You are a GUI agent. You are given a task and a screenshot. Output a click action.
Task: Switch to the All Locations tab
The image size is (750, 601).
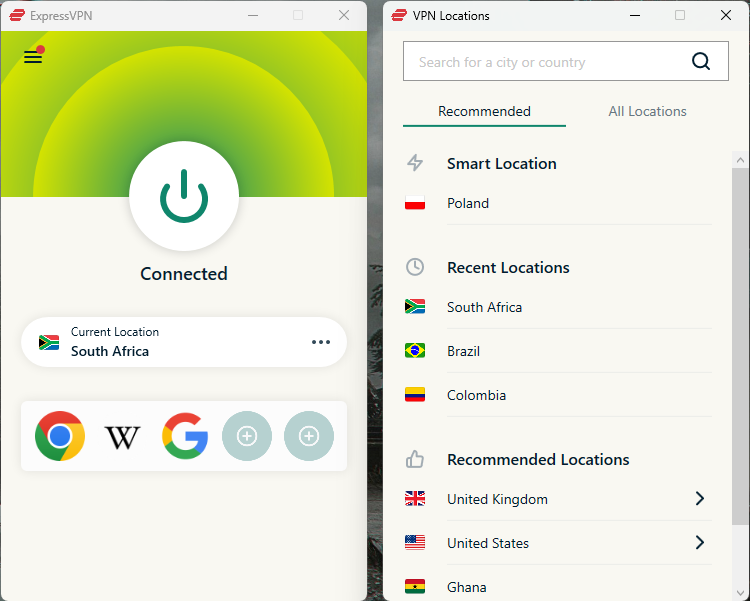tap(647, 111)
